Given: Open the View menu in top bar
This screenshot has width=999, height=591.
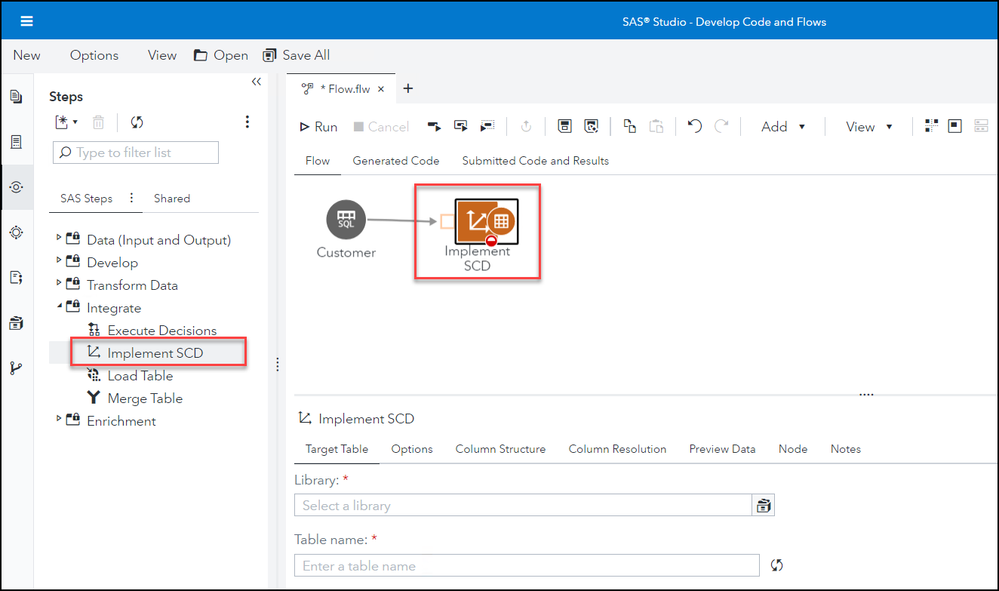Looking at the screenshot, I should pyautogui.click(x=162, y=55).
